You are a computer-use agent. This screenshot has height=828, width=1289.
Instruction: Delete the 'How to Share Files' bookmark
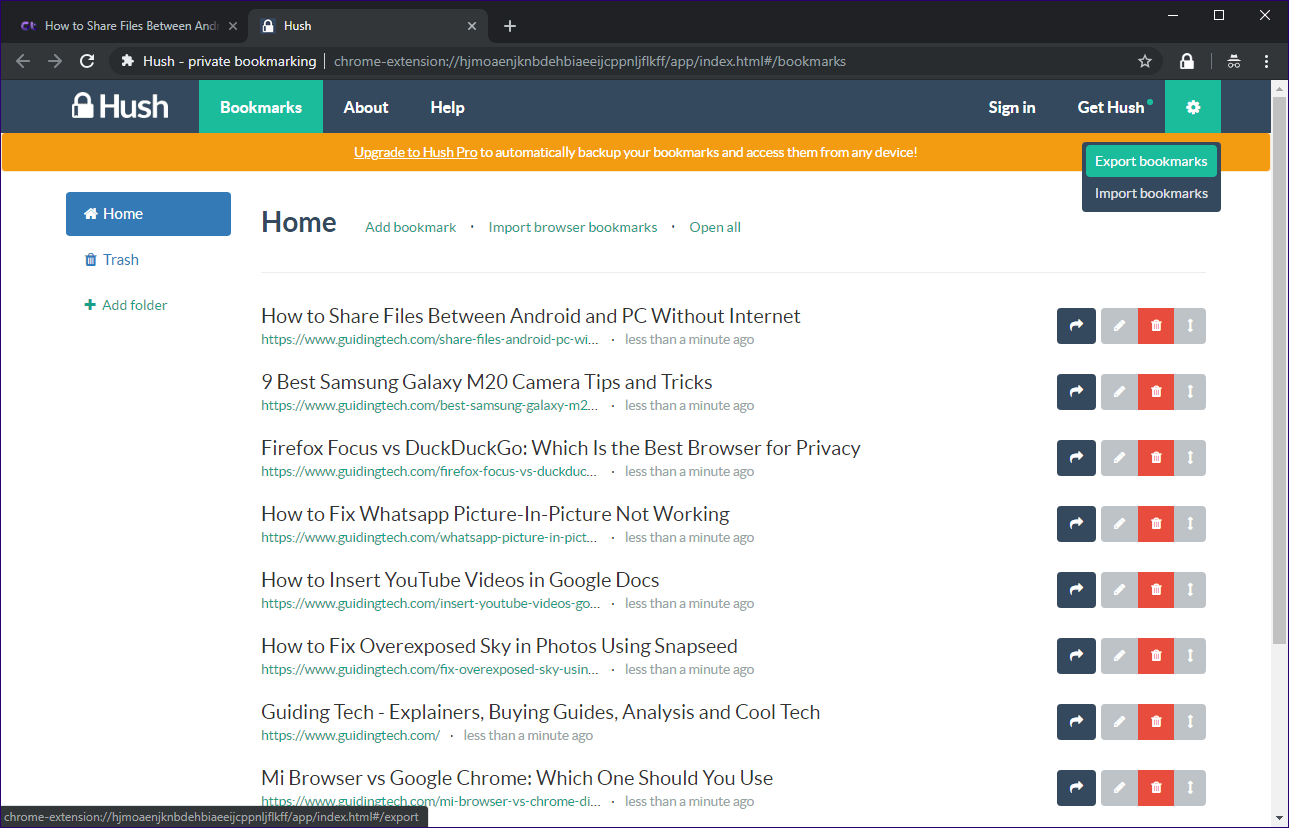coord(1156,326)
